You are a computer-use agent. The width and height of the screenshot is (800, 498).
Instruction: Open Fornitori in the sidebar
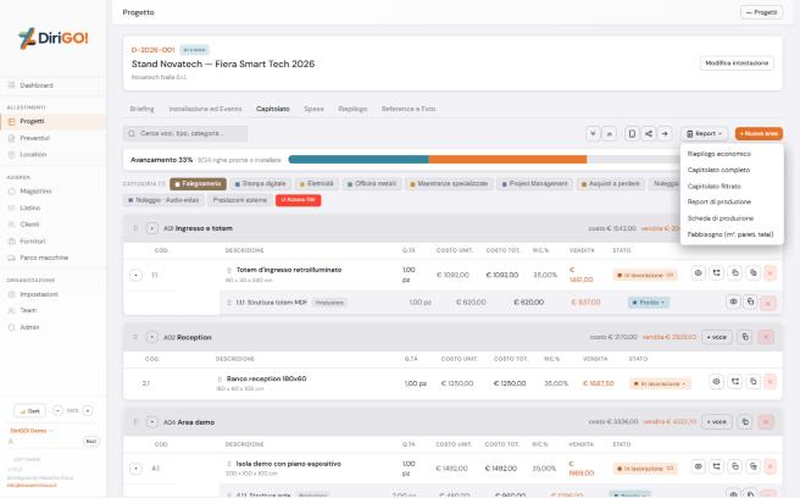click(x=53, y=241)
